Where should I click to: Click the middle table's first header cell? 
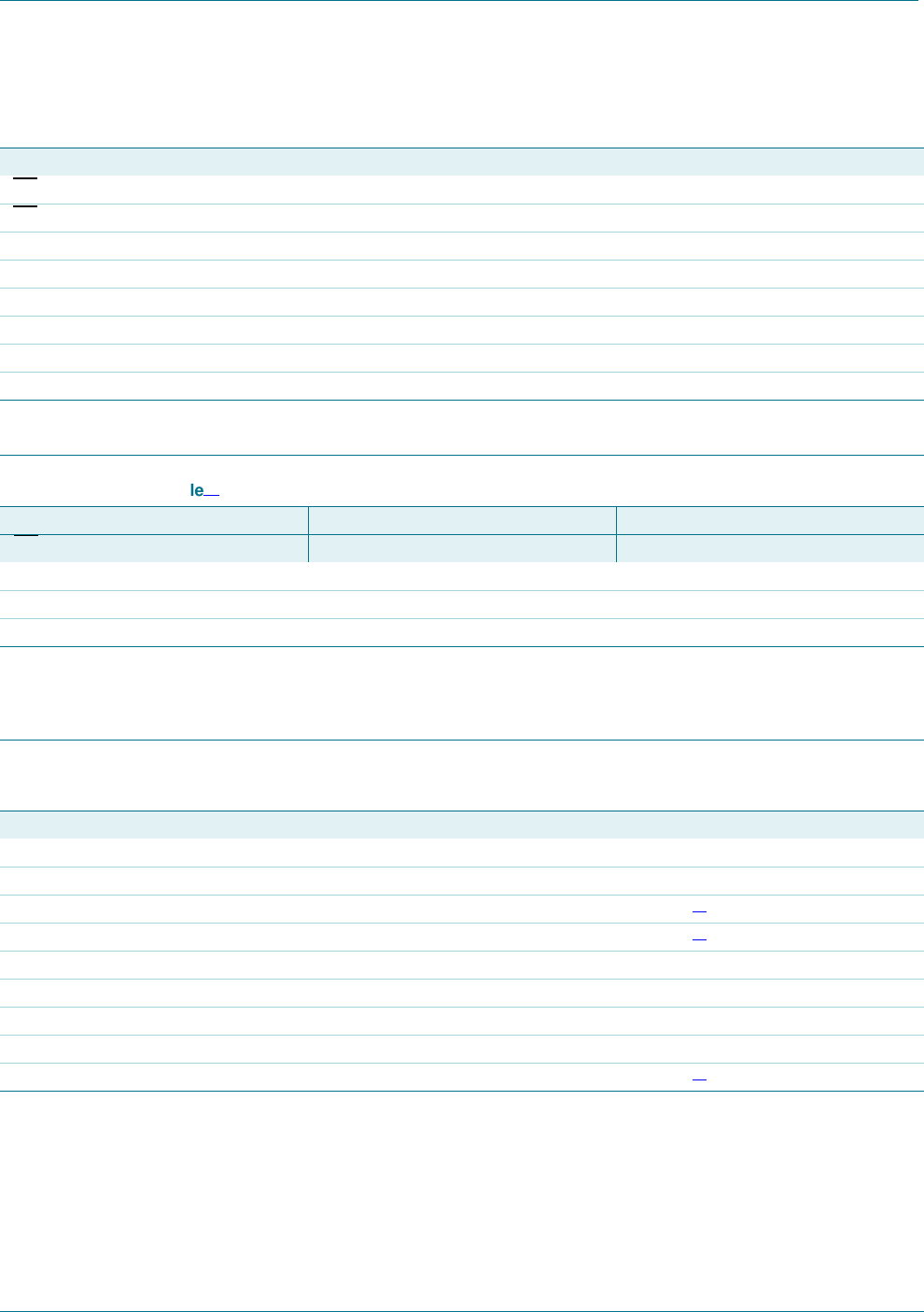(154, 520)
